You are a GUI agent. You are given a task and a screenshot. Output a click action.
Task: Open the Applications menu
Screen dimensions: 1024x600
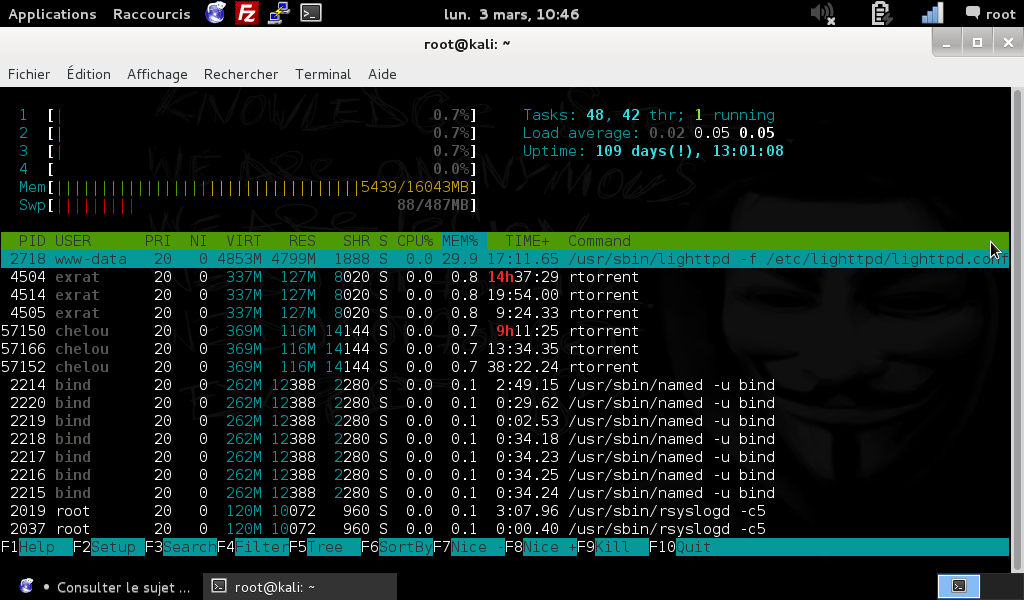52,14
